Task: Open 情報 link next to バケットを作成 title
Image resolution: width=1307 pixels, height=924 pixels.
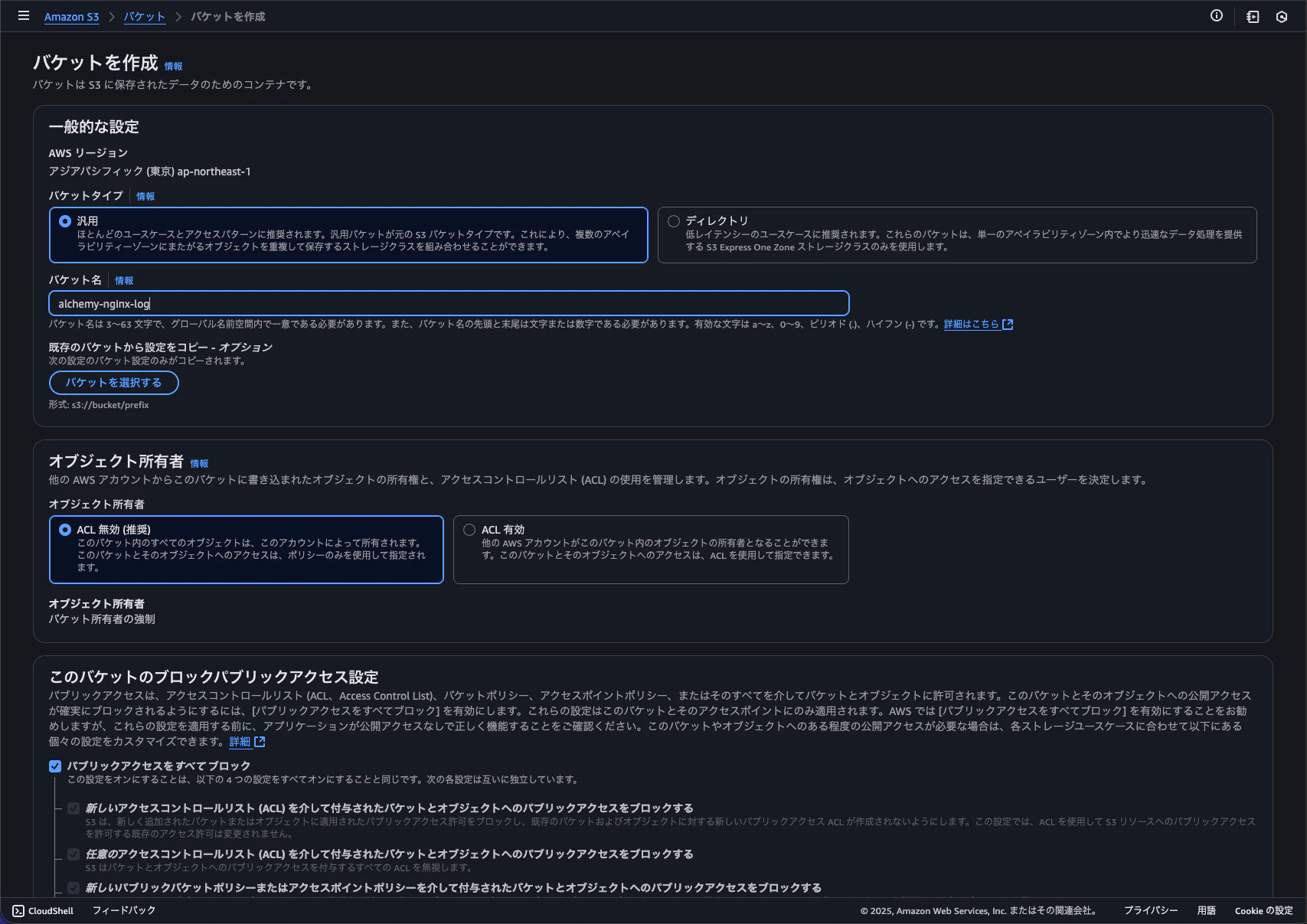Action: (174, 67)
